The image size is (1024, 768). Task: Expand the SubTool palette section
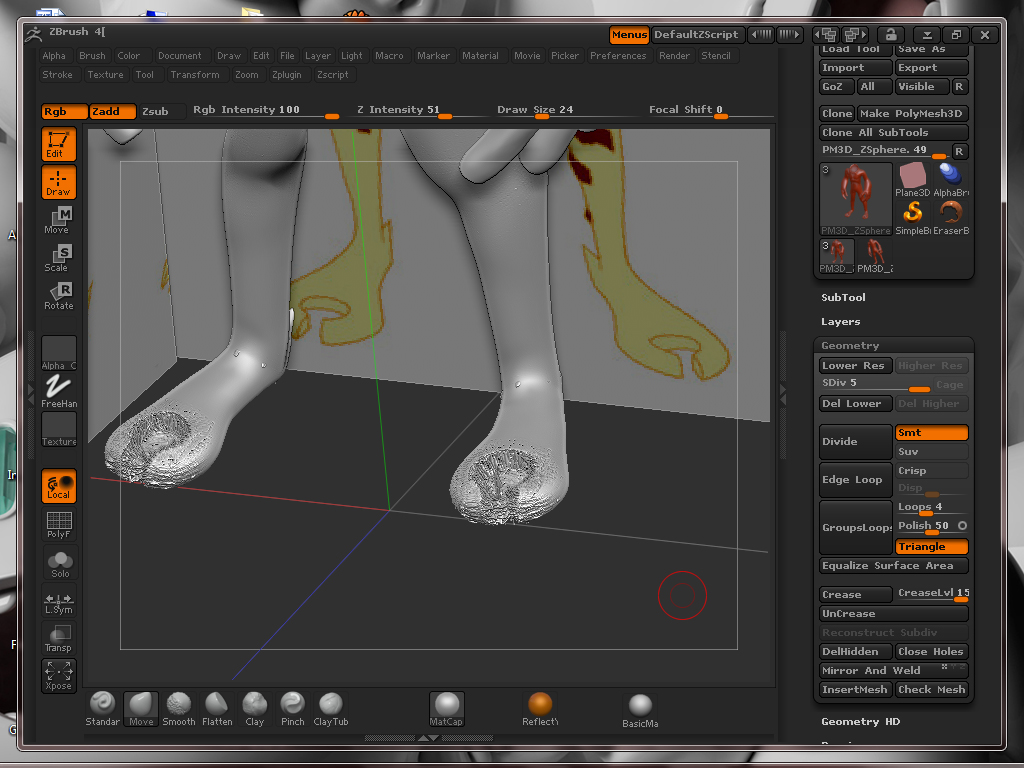click(x=843, y=298)
